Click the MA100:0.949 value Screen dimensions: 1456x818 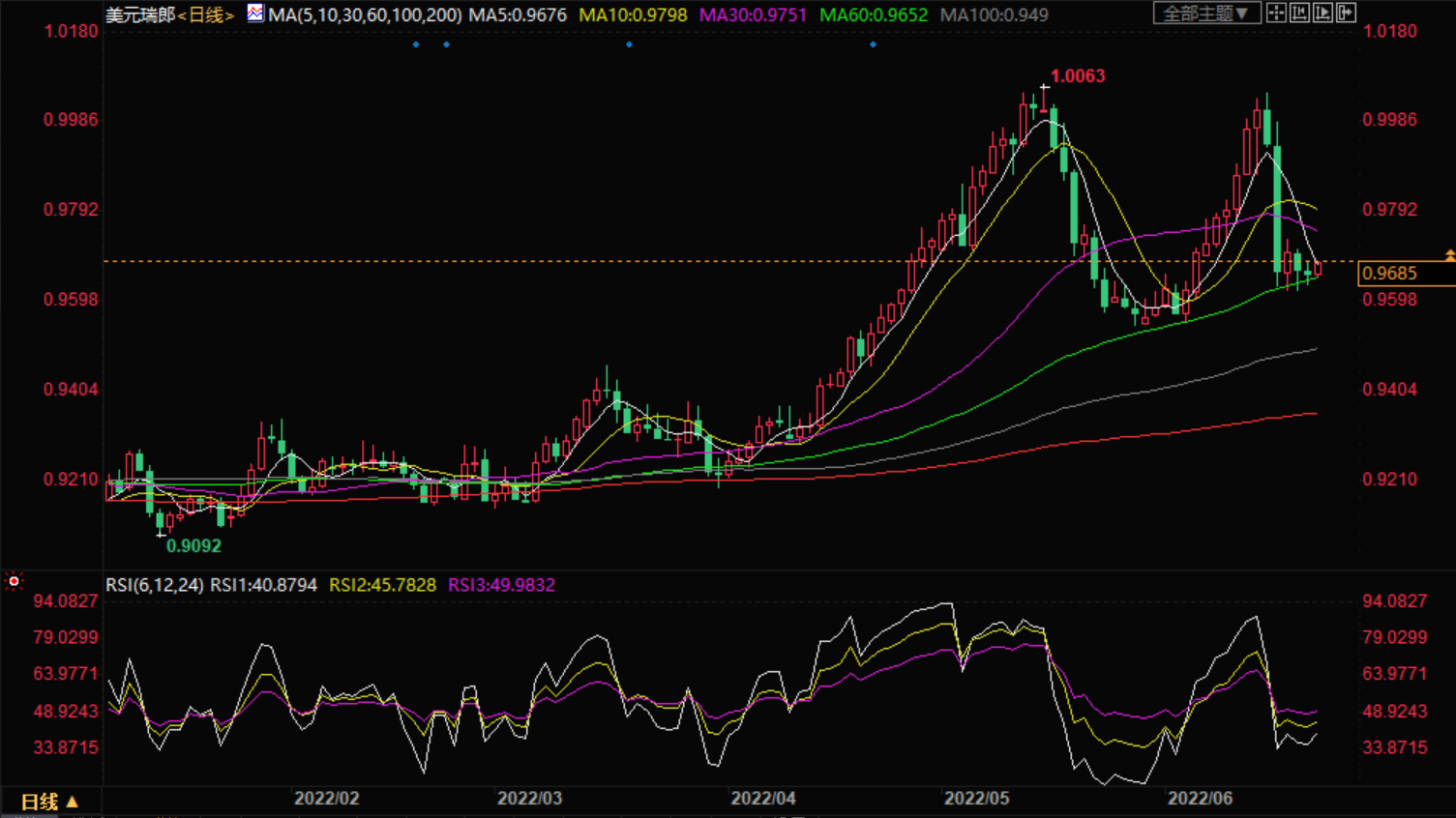click(x=995, y=15)
